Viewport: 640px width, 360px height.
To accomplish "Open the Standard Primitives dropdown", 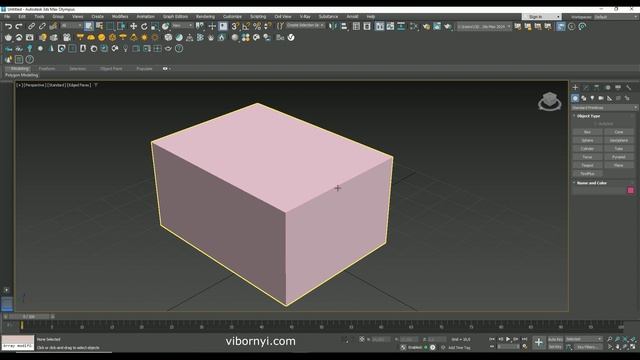I will click(x=604, y=108).
